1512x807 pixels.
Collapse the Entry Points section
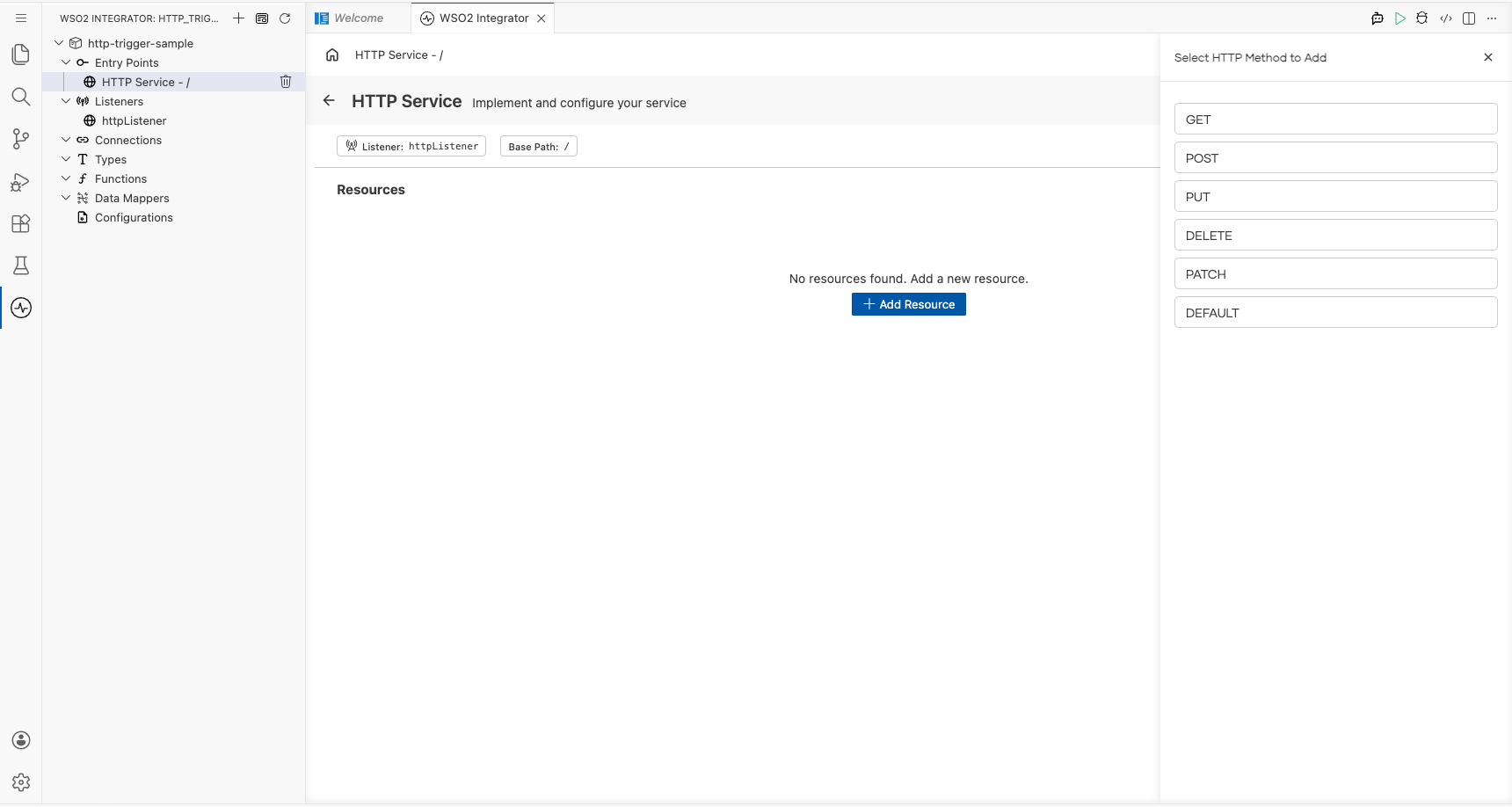[x=66, y=62]
